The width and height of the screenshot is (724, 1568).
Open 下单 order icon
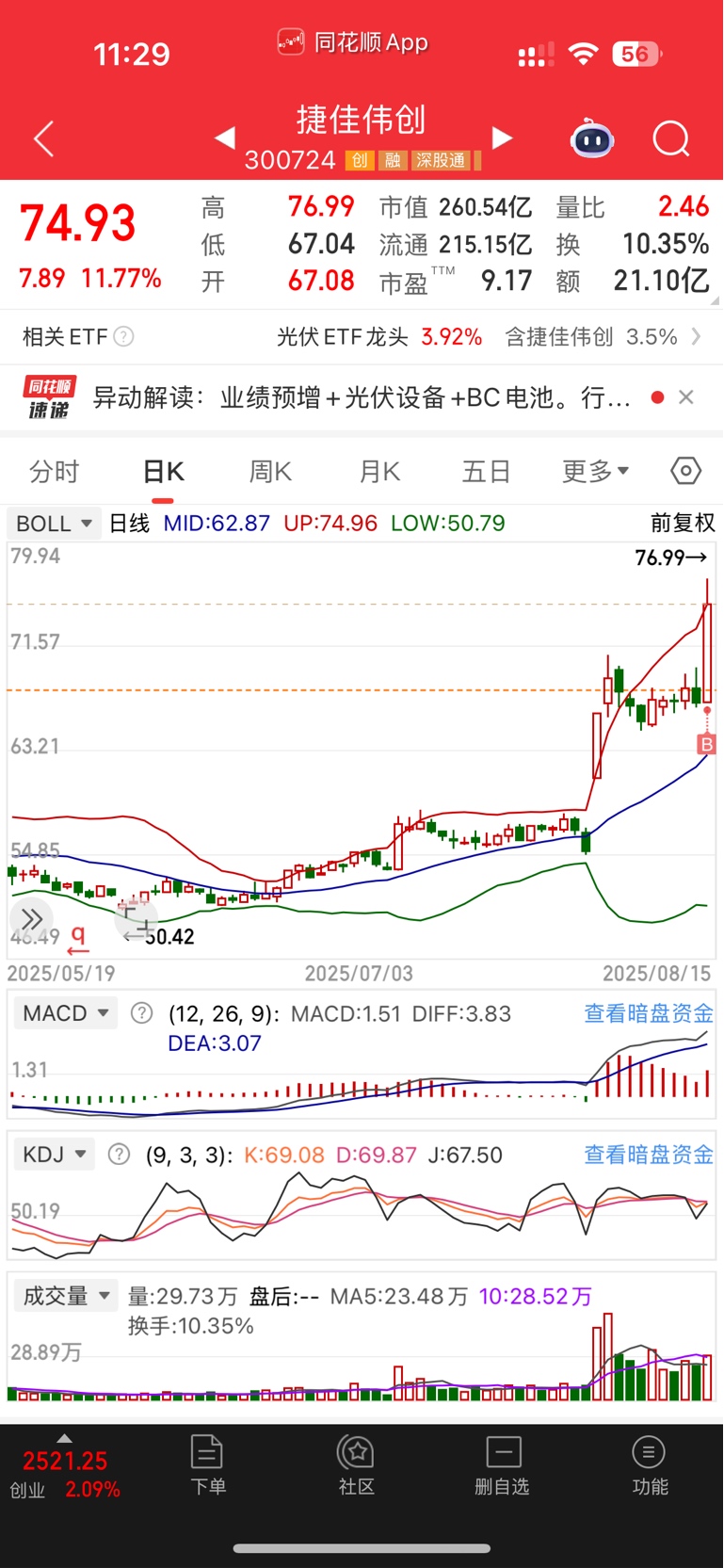207,1464
